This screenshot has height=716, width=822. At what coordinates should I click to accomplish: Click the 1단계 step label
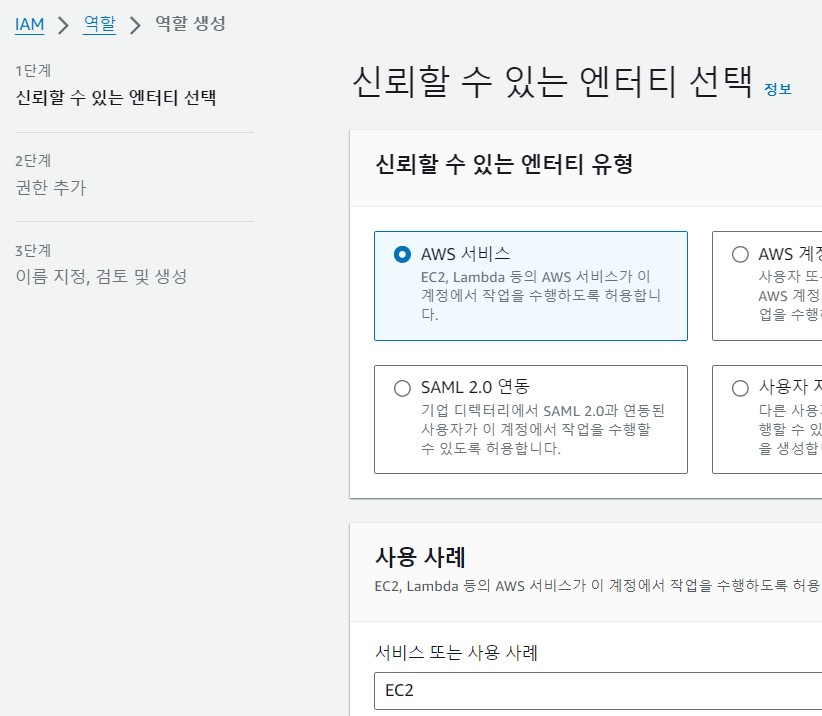[33, 71]
